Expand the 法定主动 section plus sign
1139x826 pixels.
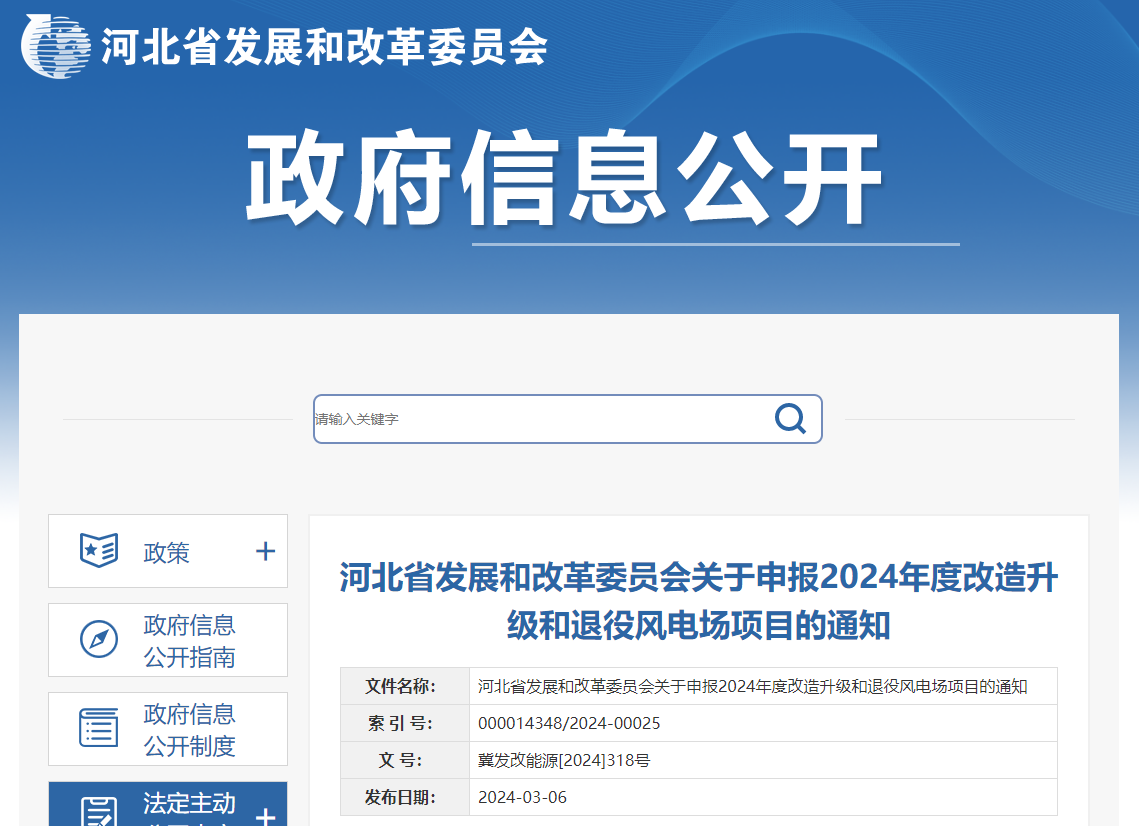coord(265,817)
